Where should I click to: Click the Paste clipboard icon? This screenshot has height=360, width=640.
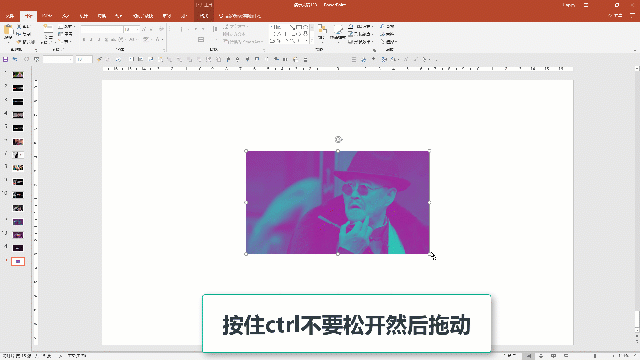click(x=8, y=30)
